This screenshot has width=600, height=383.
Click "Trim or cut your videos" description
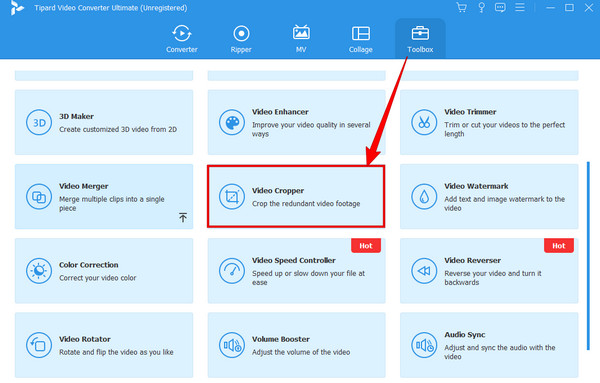pyautogui.click(x=504, y=129)
